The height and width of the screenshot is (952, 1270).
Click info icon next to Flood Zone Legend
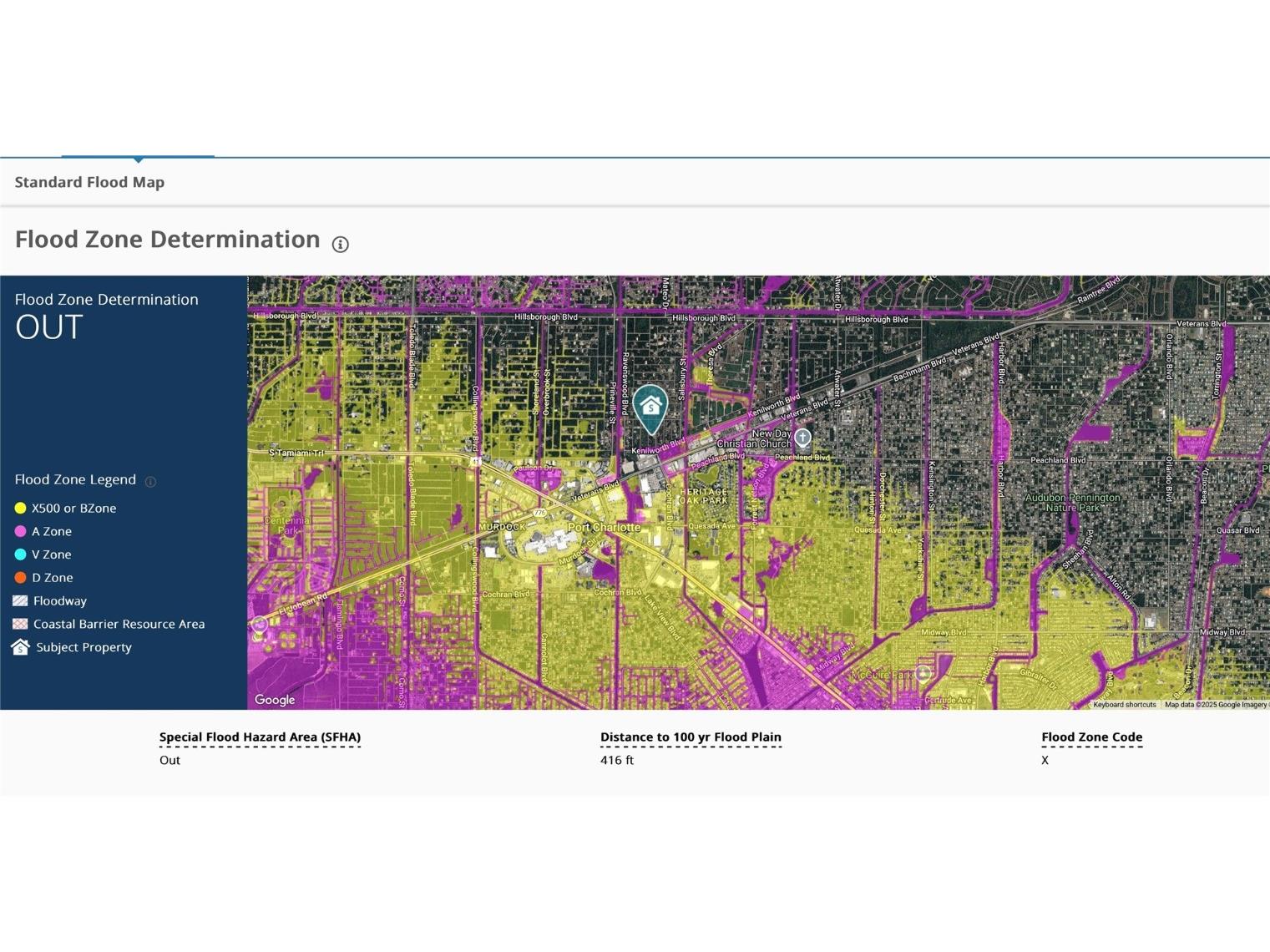(x=150, y=481)
